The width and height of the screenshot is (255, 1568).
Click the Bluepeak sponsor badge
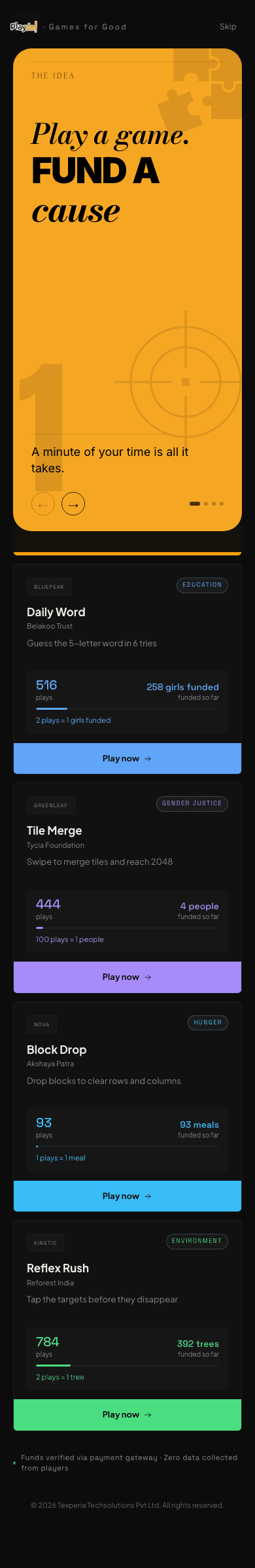click(49, 587)
